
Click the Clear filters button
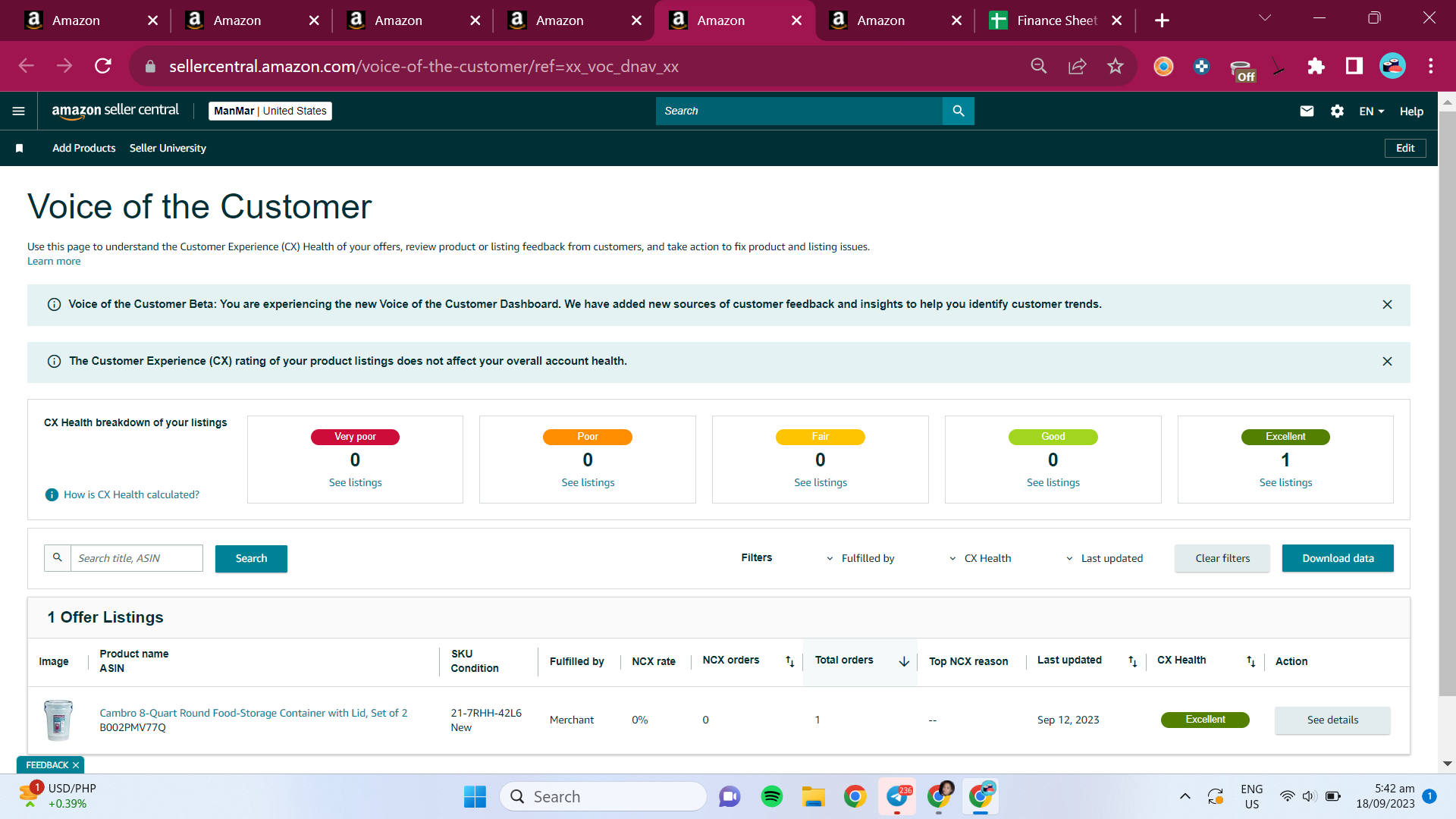(x=1222, y=559)
